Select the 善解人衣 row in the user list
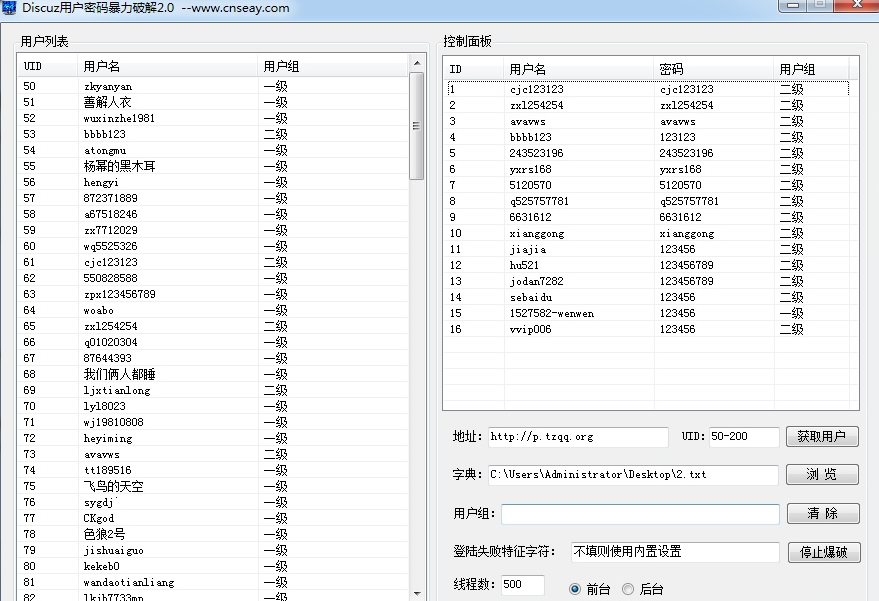The width and height of the screenshot is (879, 601). point(213,102)
